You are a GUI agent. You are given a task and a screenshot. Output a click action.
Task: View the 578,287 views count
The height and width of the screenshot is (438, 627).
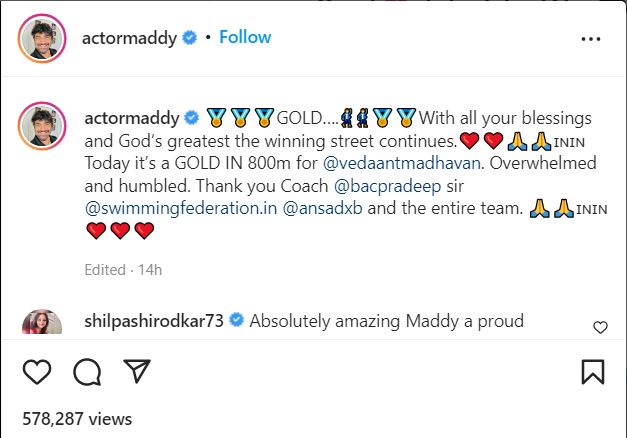click(x=77, y=419)
